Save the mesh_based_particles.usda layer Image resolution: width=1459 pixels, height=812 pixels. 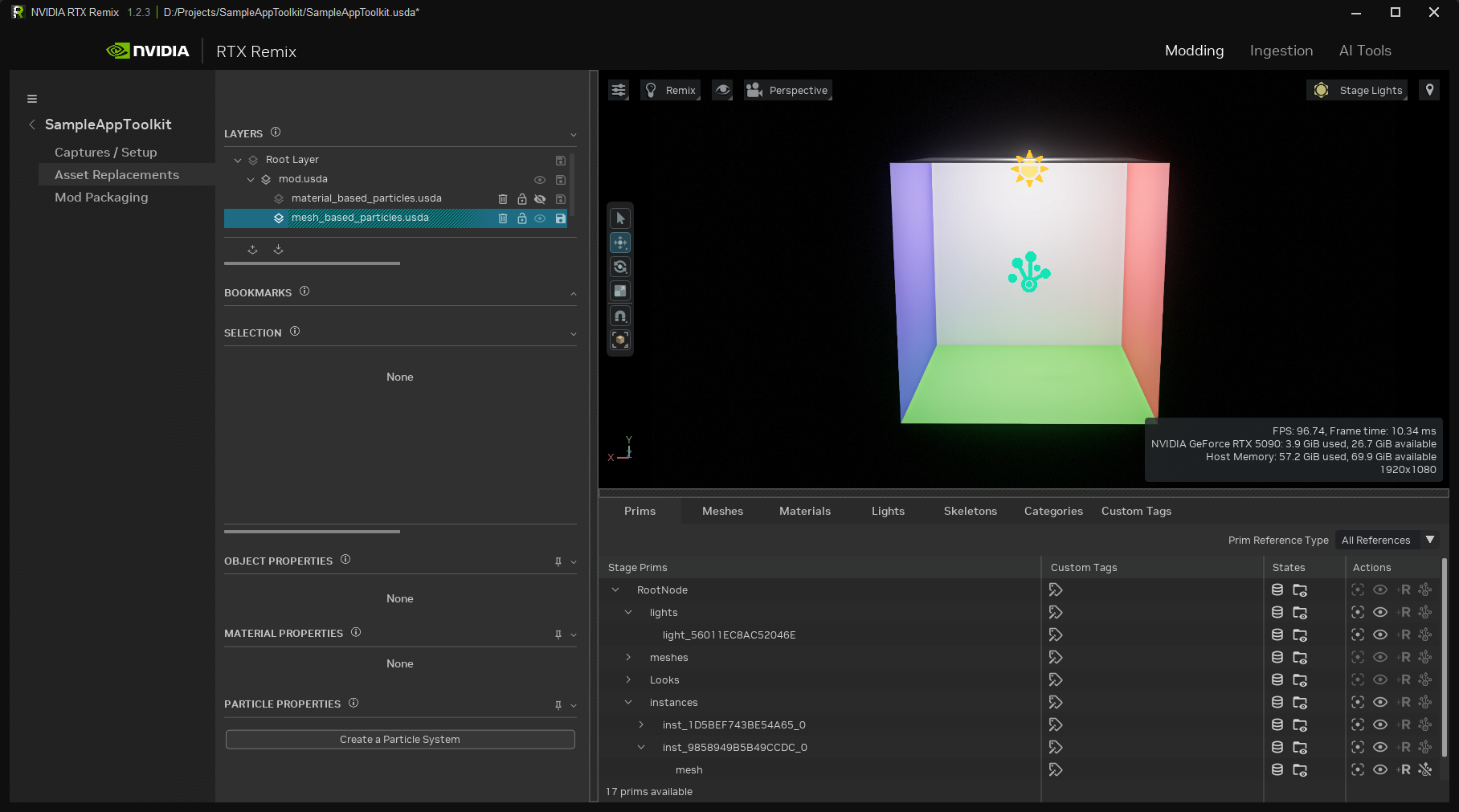[560, 218]
